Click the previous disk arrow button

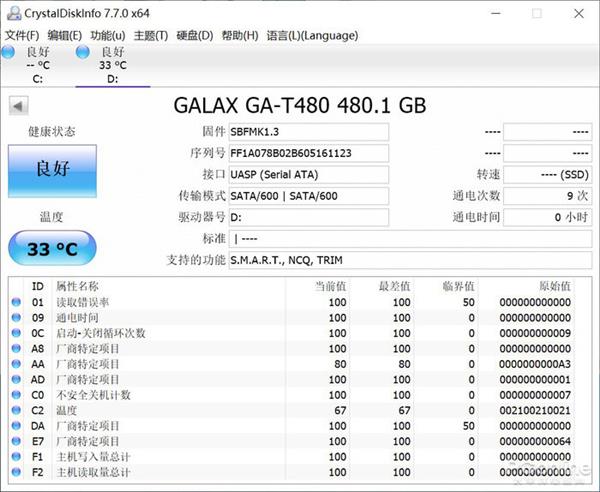[18, 106]
